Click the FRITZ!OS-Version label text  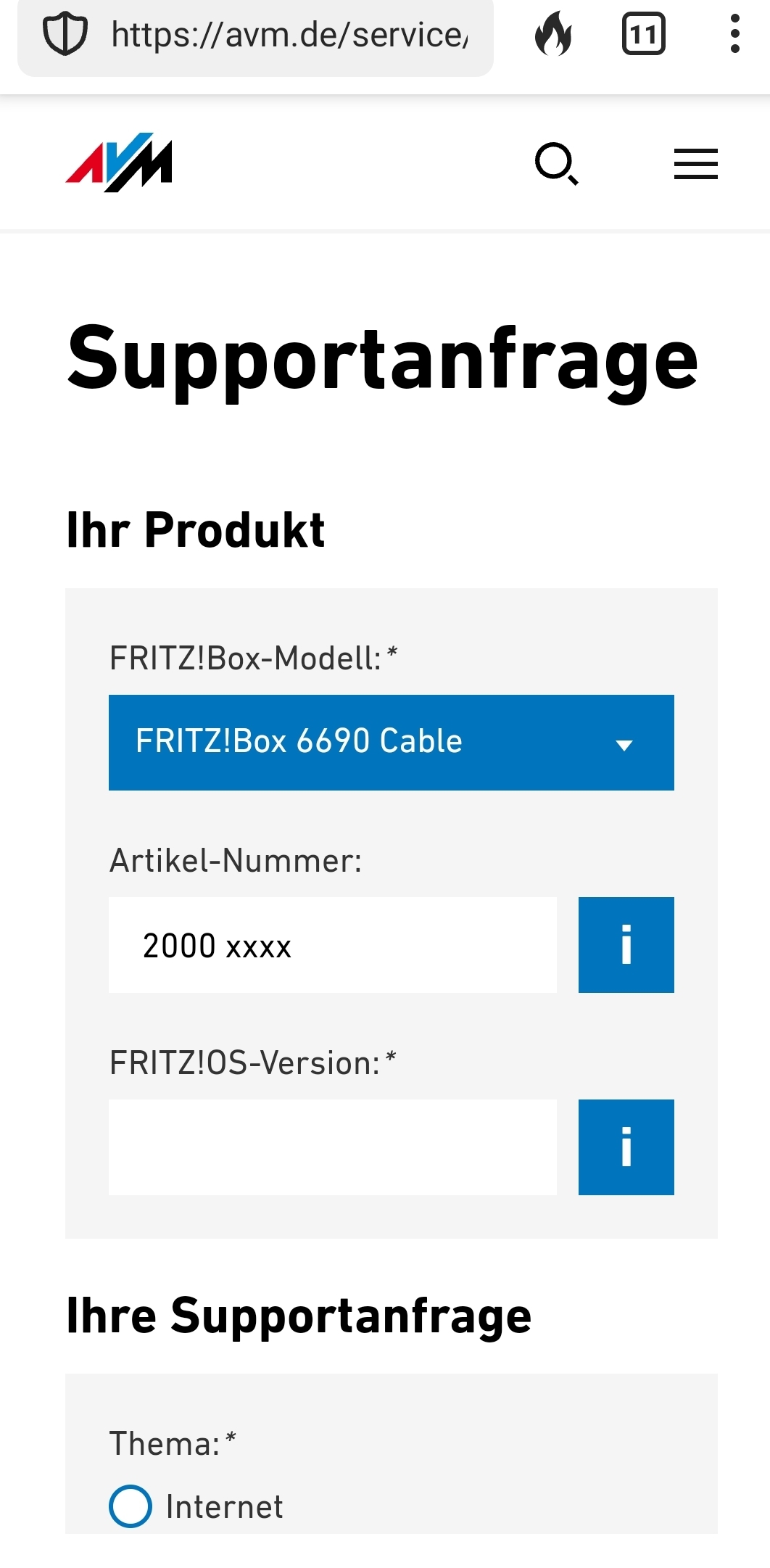click(252, 1063)
